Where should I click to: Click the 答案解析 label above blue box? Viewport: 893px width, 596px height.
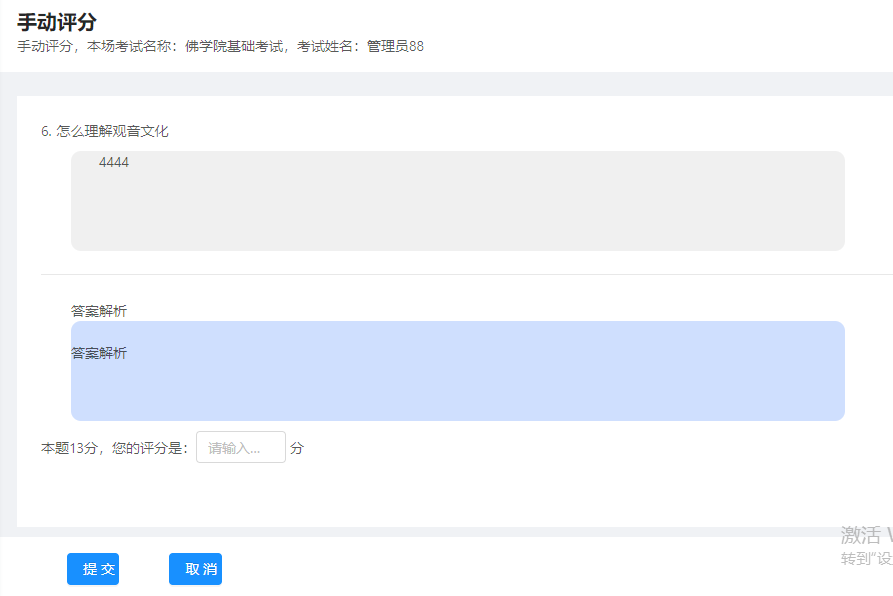click(99, 311)
